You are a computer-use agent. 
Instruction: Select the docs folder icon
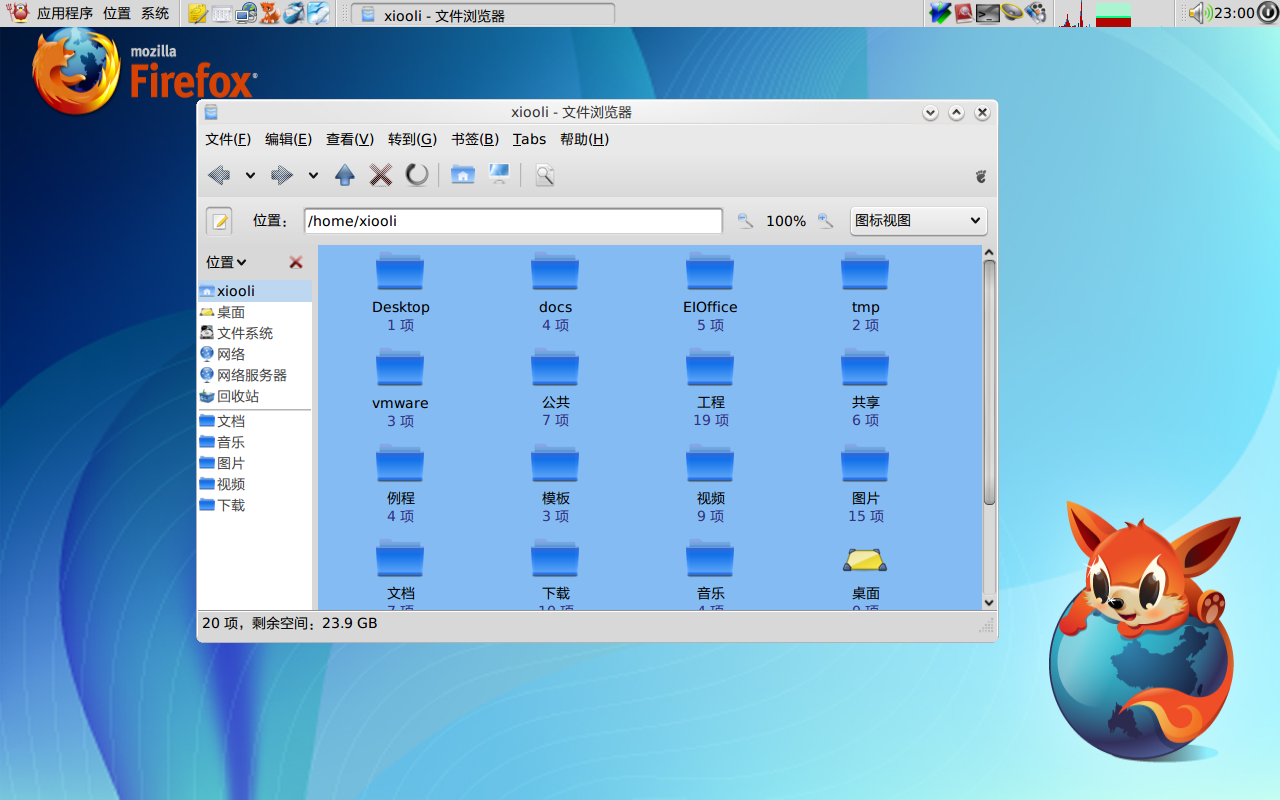click(x=555, y=271)
